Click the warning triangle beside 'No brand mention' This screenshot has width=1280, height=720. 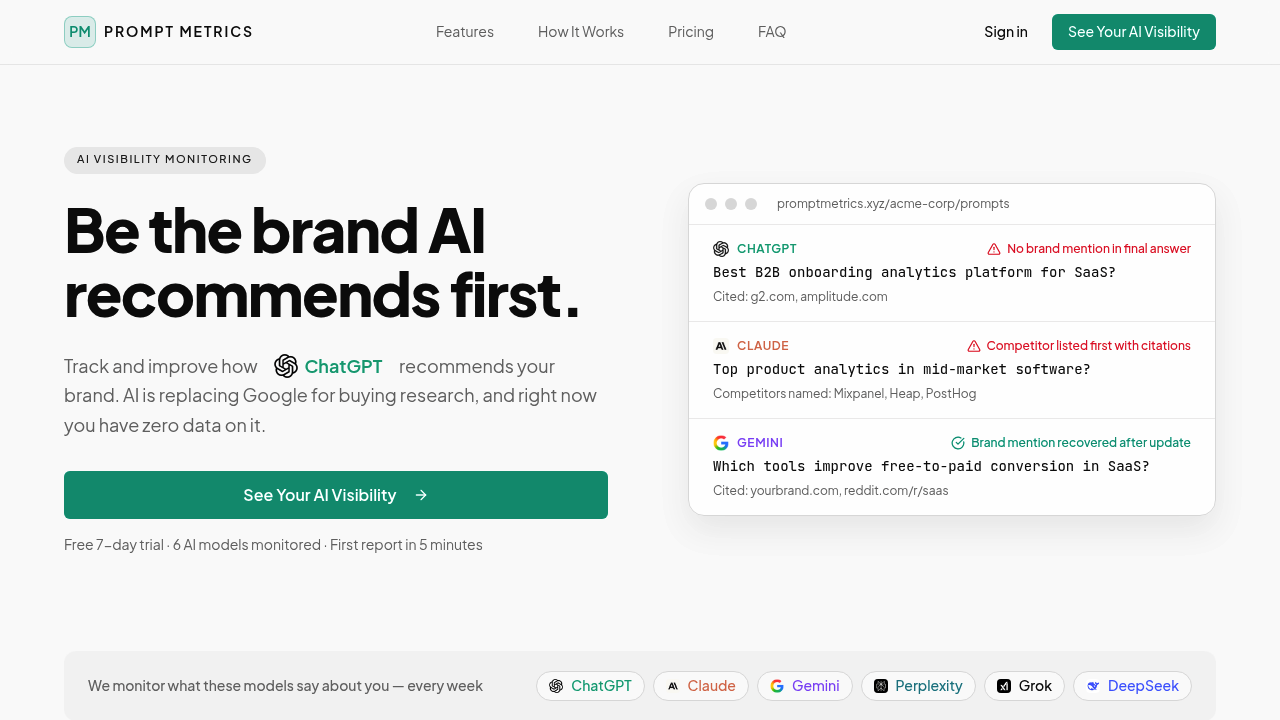(x=993, y=248)
